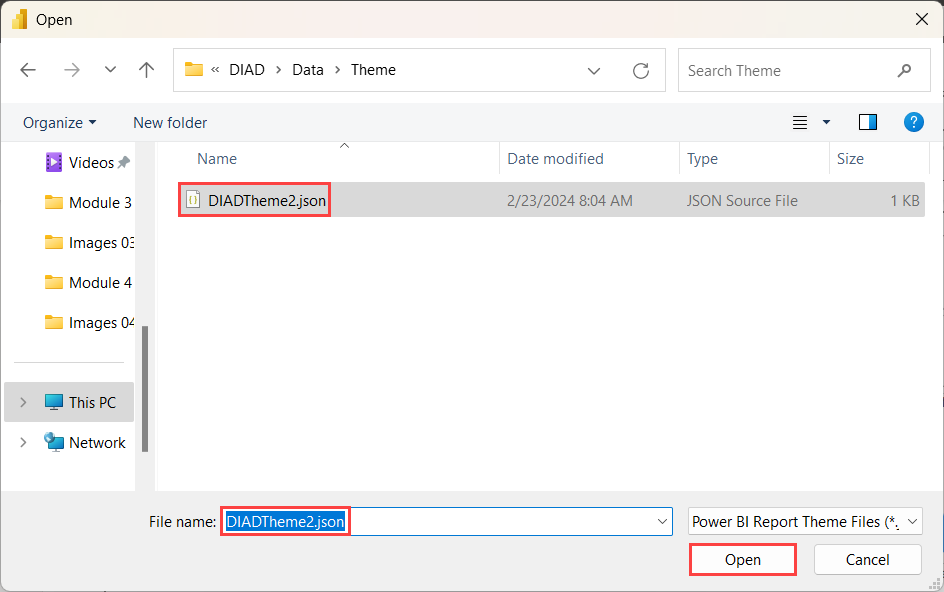Screen dimensions: 944x592
Task: Expand the Network node
Action: pos(23,442)
